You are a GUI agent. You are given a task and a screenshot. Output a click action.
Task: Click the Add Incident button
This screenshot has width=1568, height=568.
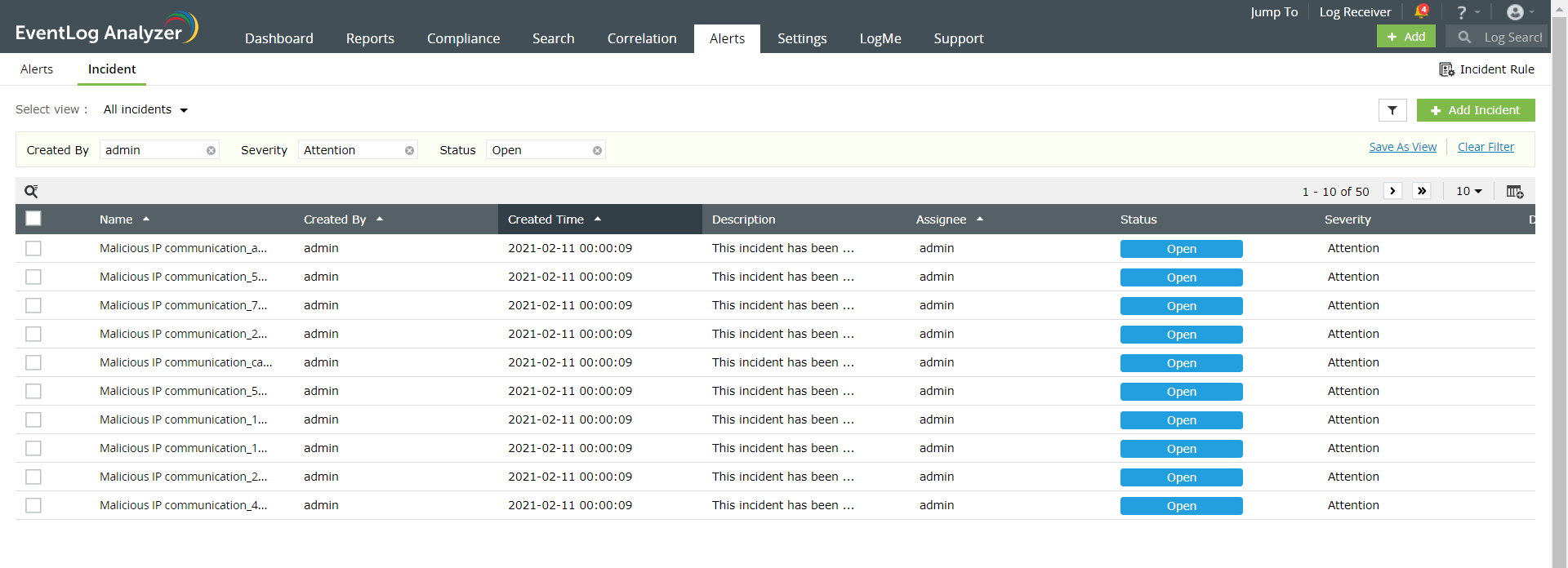(x=1475, y=110)
